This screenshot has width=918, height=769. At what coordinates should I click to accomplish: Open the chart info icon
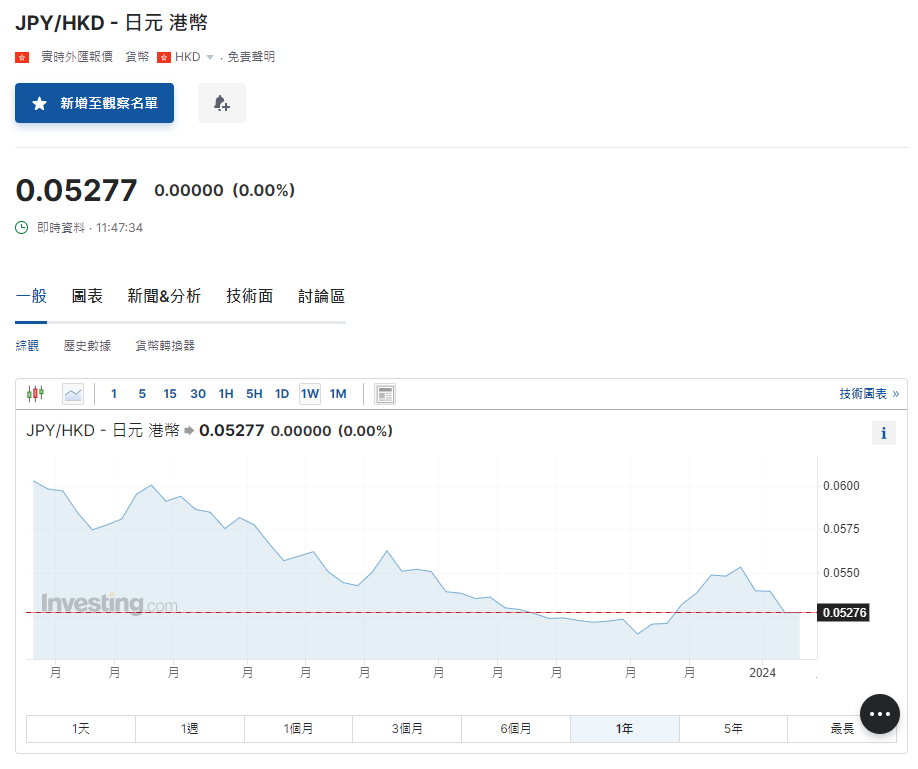(883, 433)
